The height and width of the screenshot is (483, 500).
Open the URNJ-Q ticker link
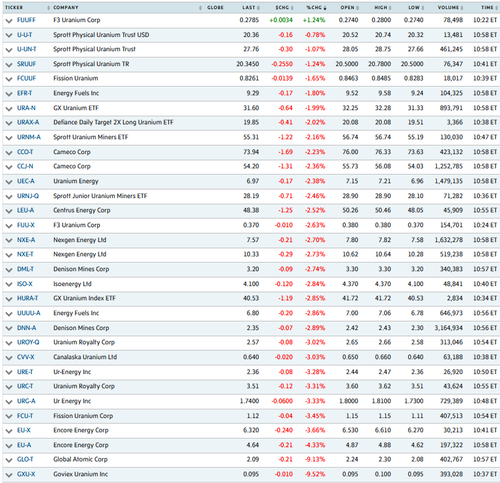click(x=28, y=196)
